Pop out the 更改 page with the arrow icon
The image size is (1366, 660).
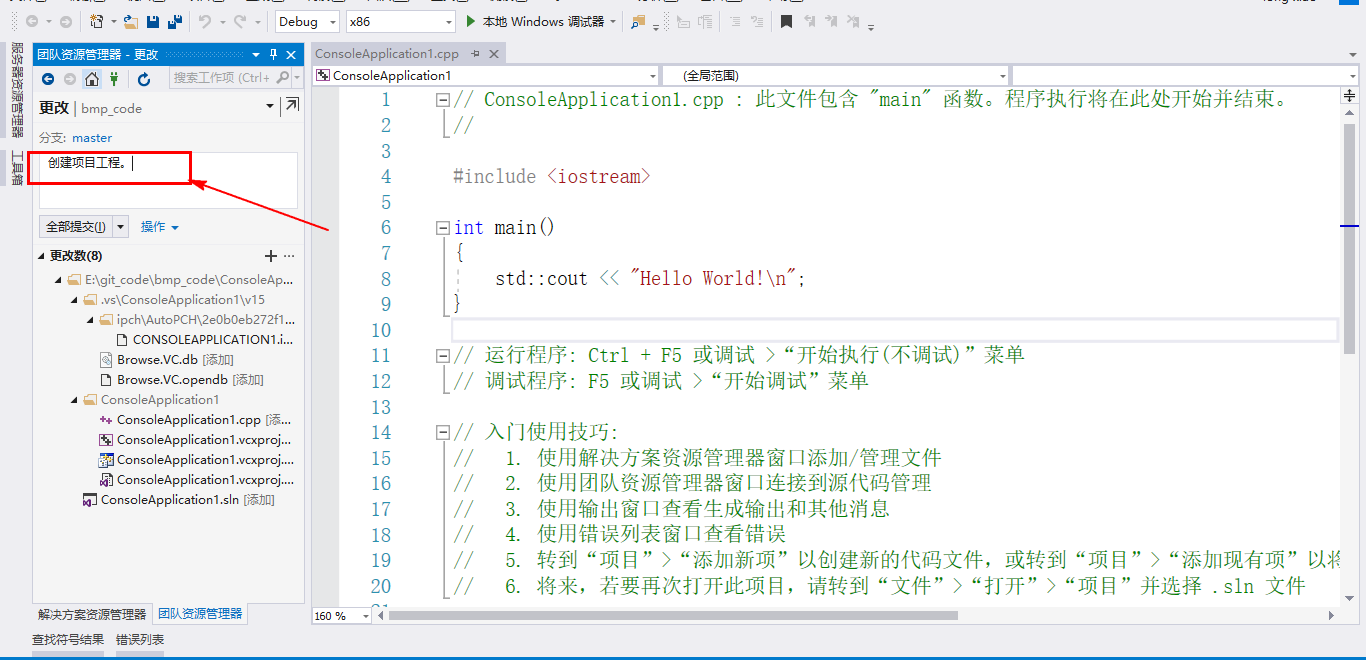pos(291,105)
